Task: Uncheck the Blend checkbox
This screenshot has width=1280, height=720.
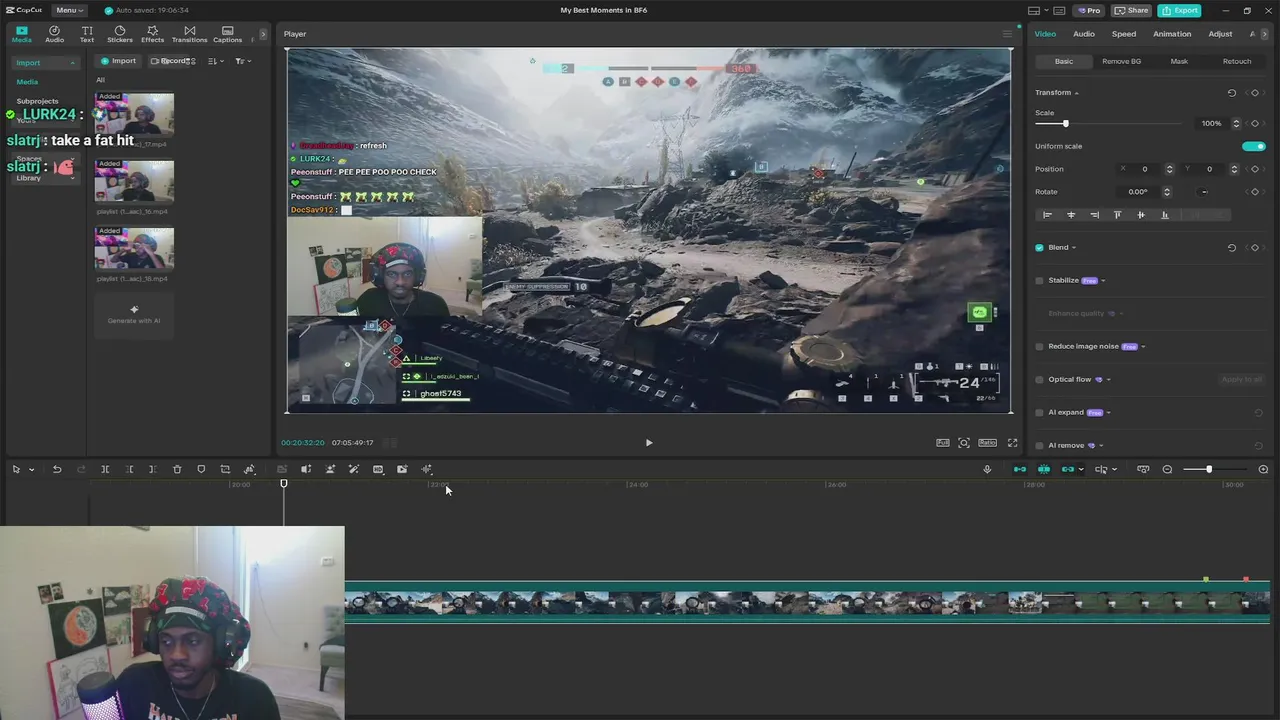Action: [x=1039, y=248]
